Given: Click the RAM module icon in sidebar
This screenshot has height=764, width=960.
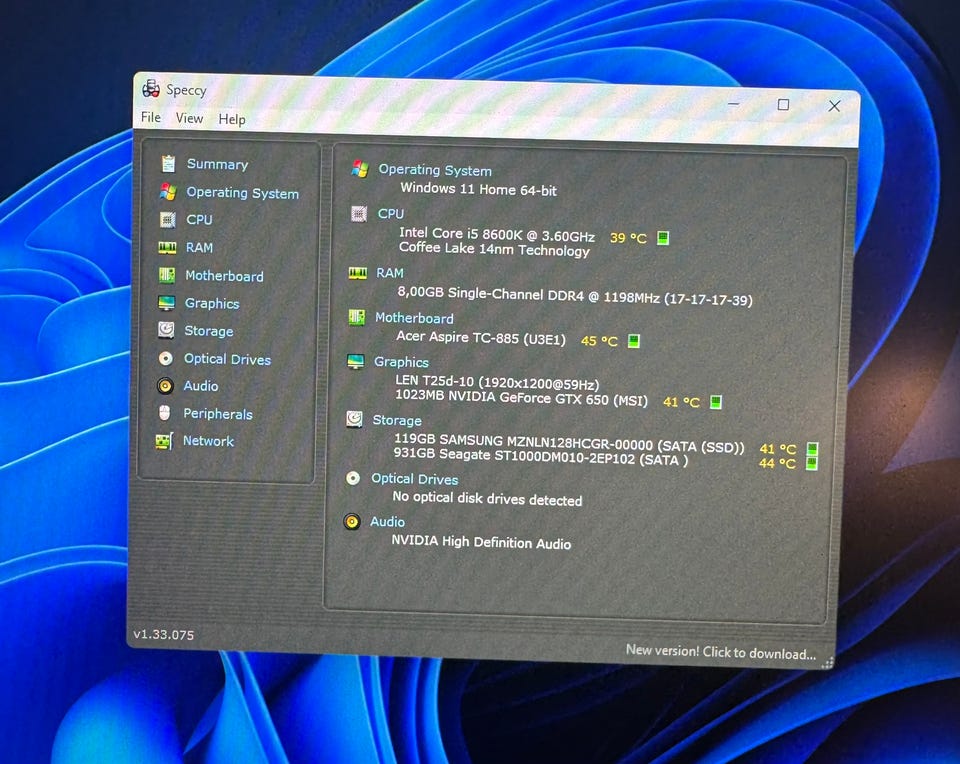Looking at the screenshot, I should [x=167, y=247].
